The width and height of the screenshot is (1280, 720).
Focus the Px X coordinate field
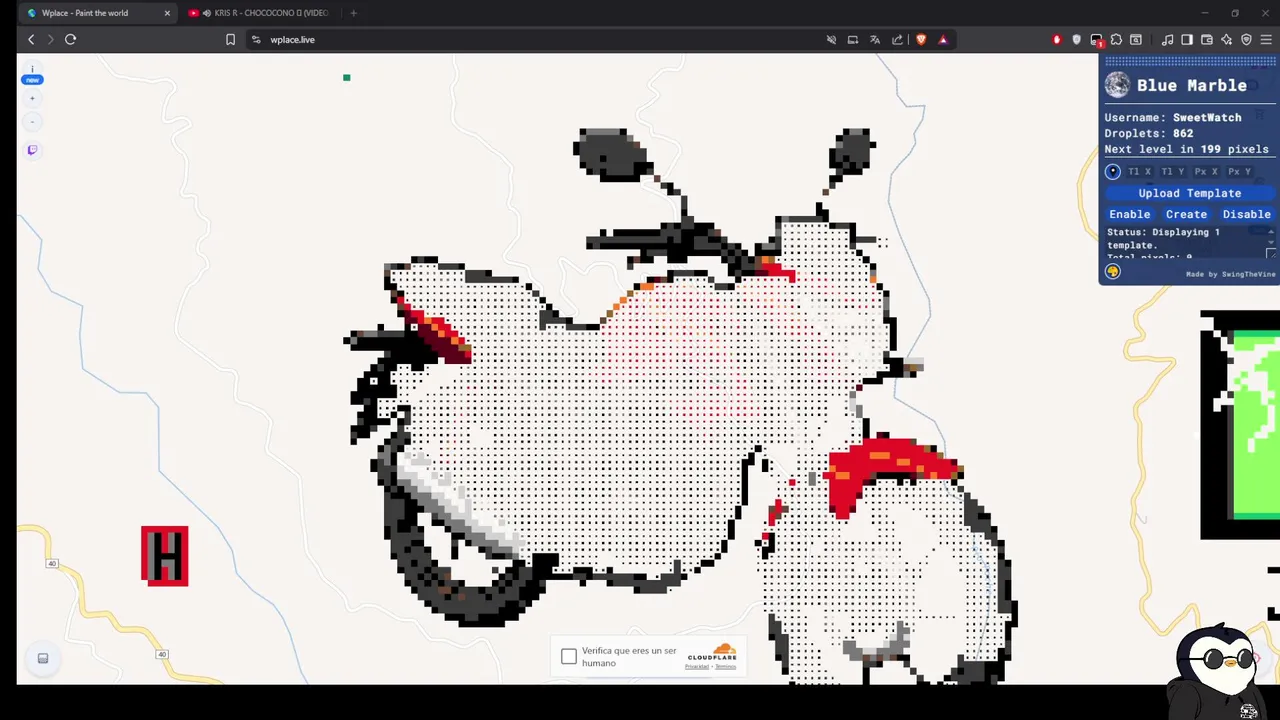(1206, 171)
